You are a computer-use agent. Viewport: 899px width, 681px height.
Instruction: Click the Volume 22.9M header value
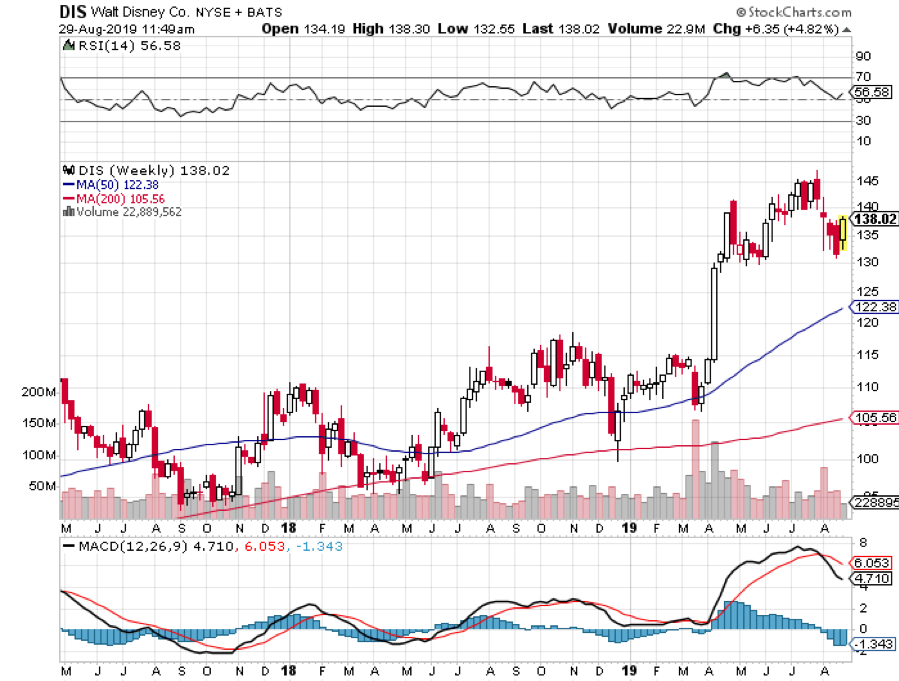pos(656,29)
